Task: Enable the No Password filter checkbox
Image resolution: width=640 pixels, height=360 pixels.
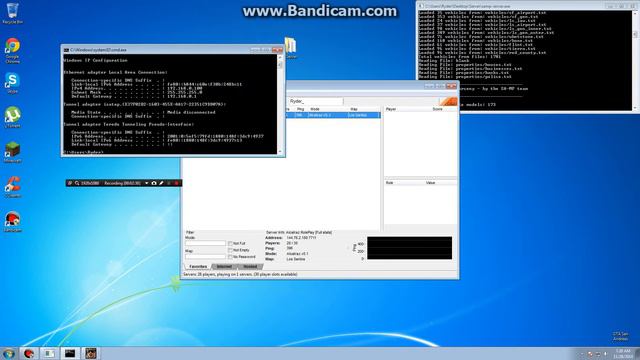Action: (x=230, y=257)
